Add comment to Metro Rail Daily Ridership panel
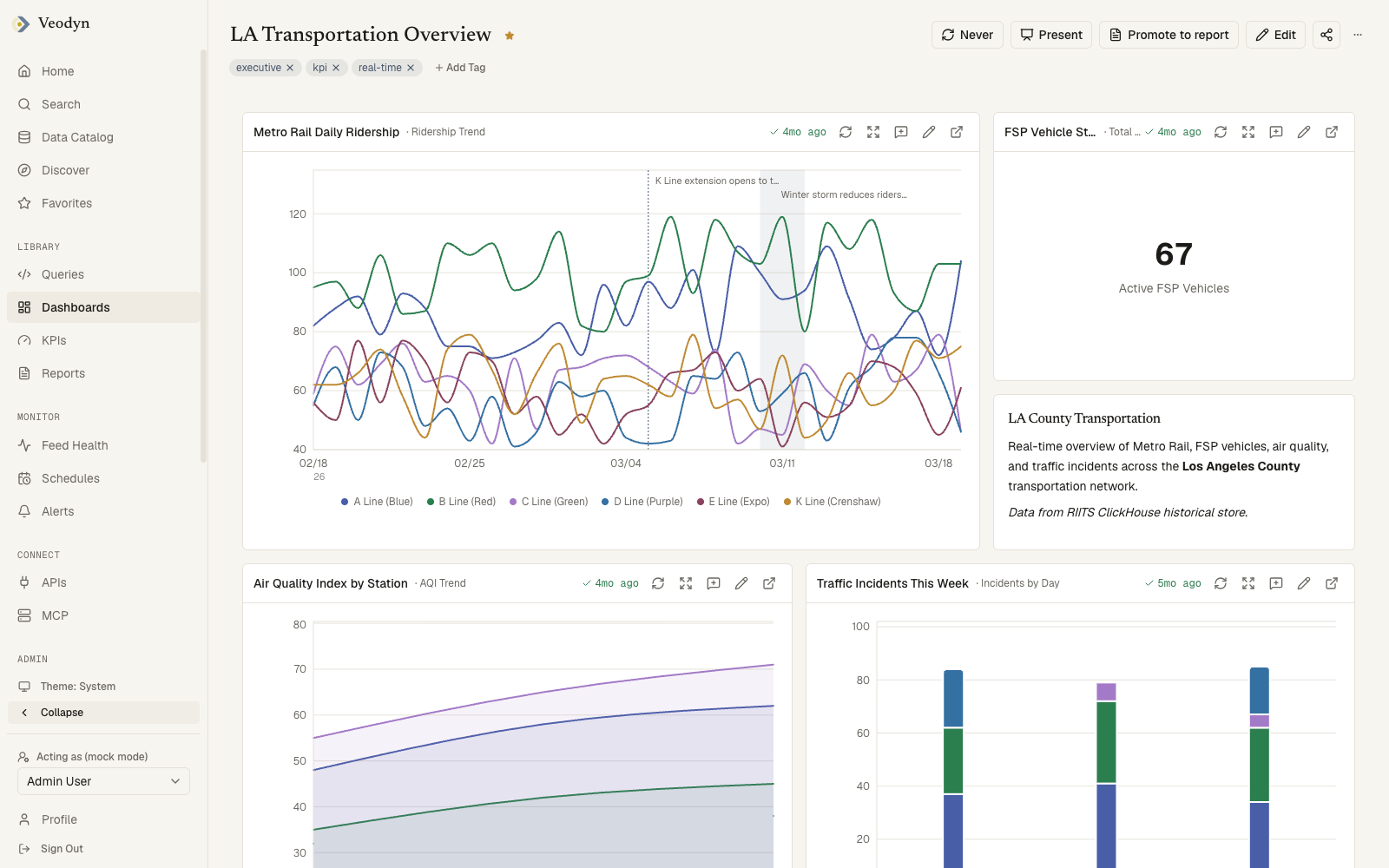This screenshot has height=868, width=1389. [901, 132]
